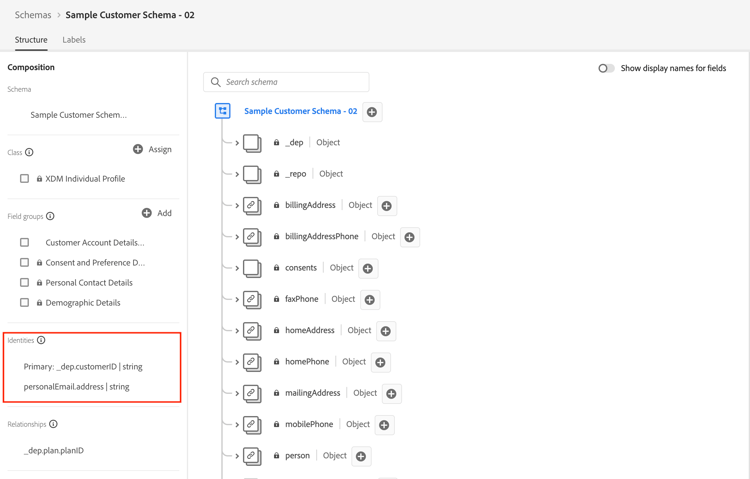Screen dimensions: 750x479
Task: Expand the person node
Action: point(237,456)
